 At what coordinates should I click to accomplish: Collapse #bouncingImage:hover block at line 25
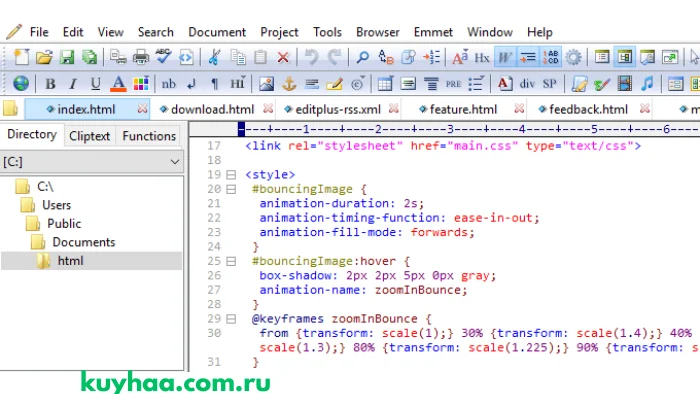click(231, 261)
